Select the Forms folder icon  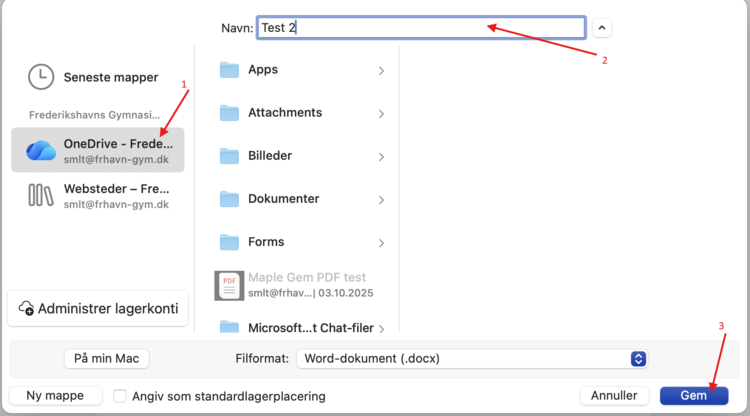[230, 242]
